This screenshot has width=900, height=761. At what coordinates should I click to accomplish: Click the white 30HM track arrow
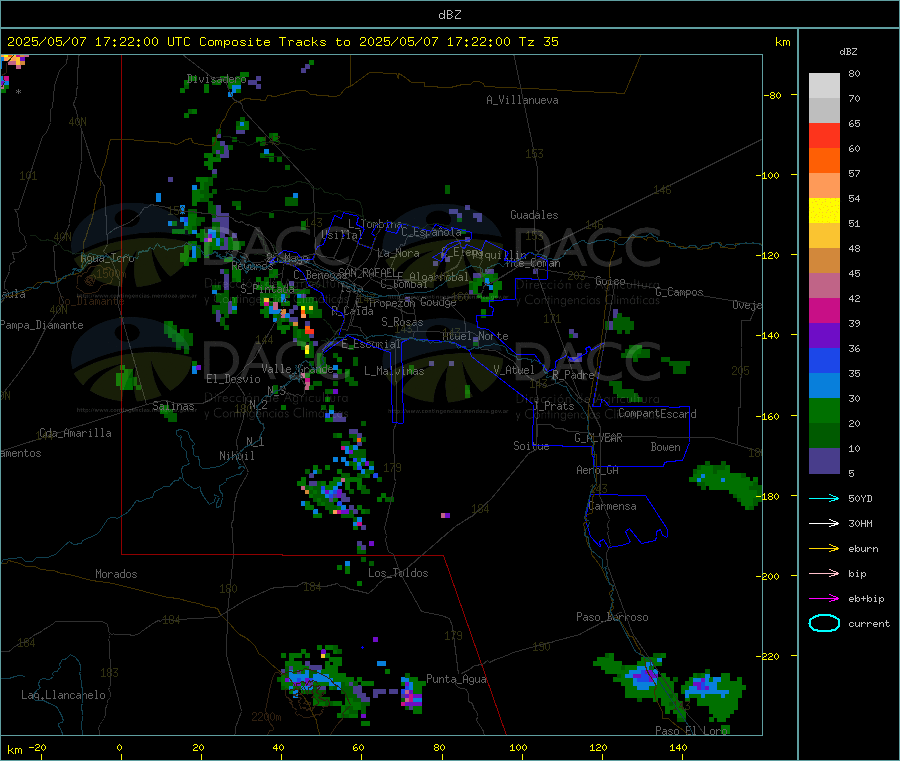pyautogui.click(x=824, y=523)
